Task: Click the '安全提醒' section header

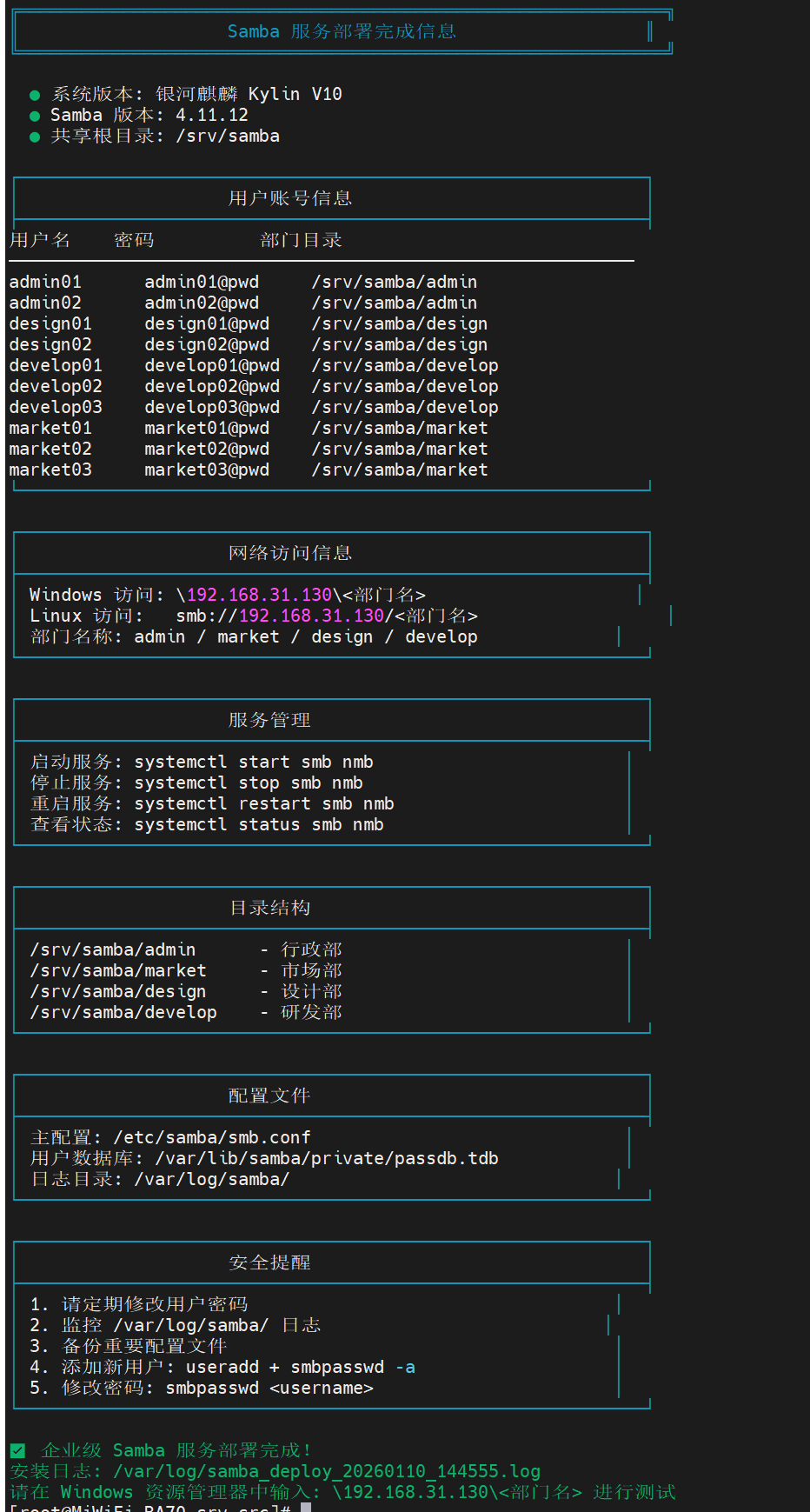Action: [x=269, y=1262]
